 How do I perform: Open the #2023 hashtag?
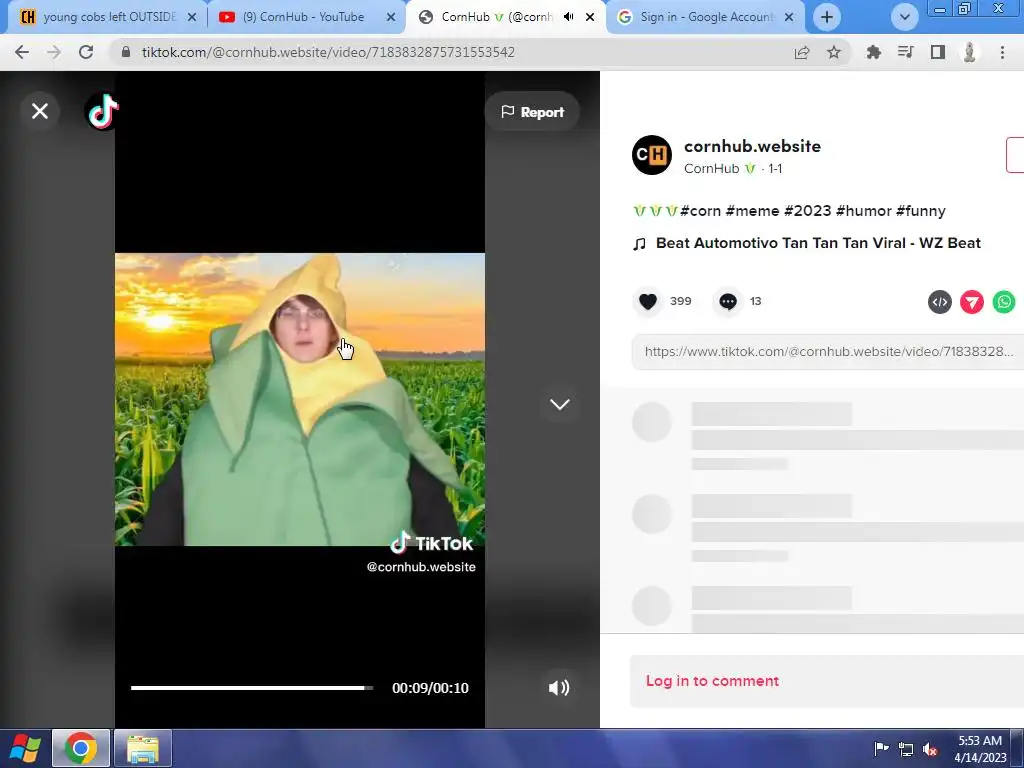point(807,211)
